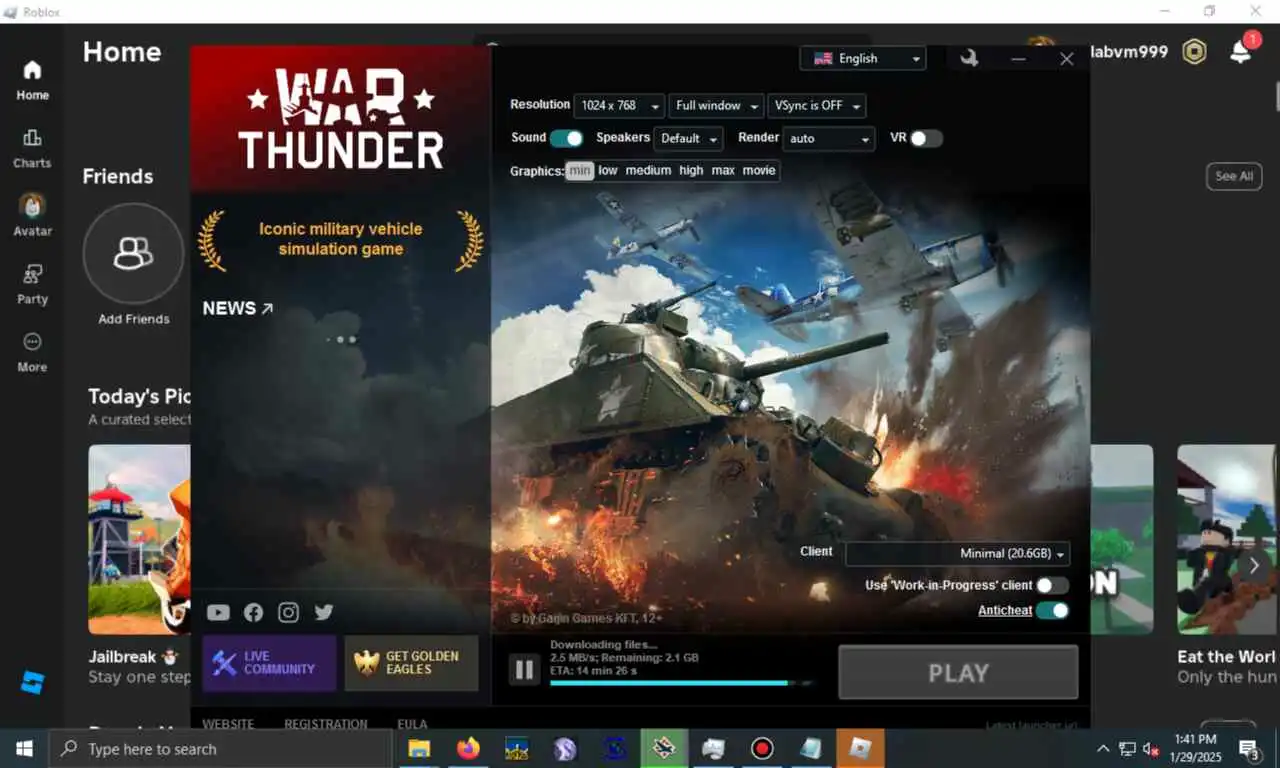Viewport: 1280px width, 768px height.
Task: Enable the 'Work-in-Progress' client toggle
Action: [1052, 585]
